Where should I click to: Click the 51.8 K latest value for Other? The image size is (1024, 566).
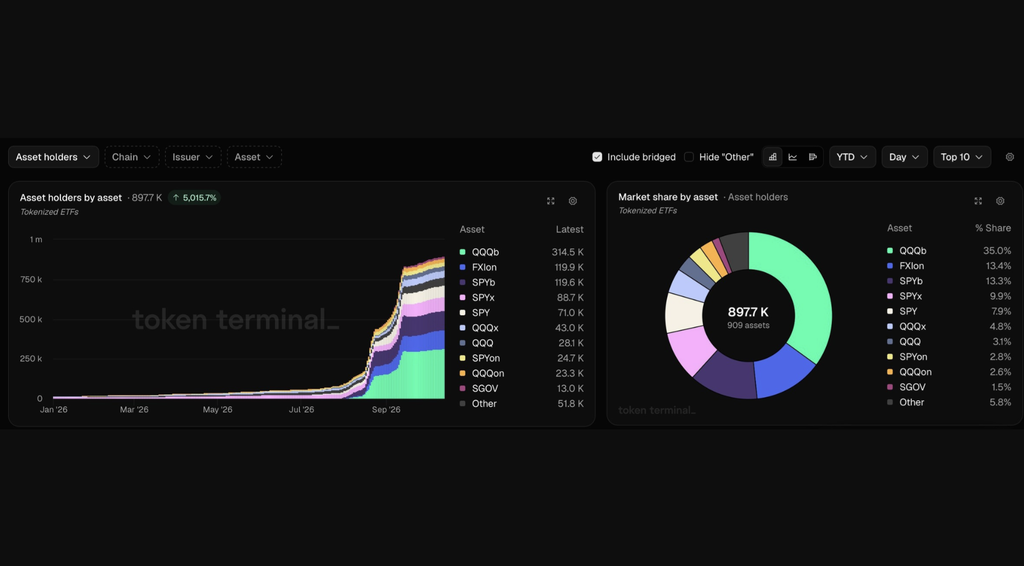tap(571, 403)
